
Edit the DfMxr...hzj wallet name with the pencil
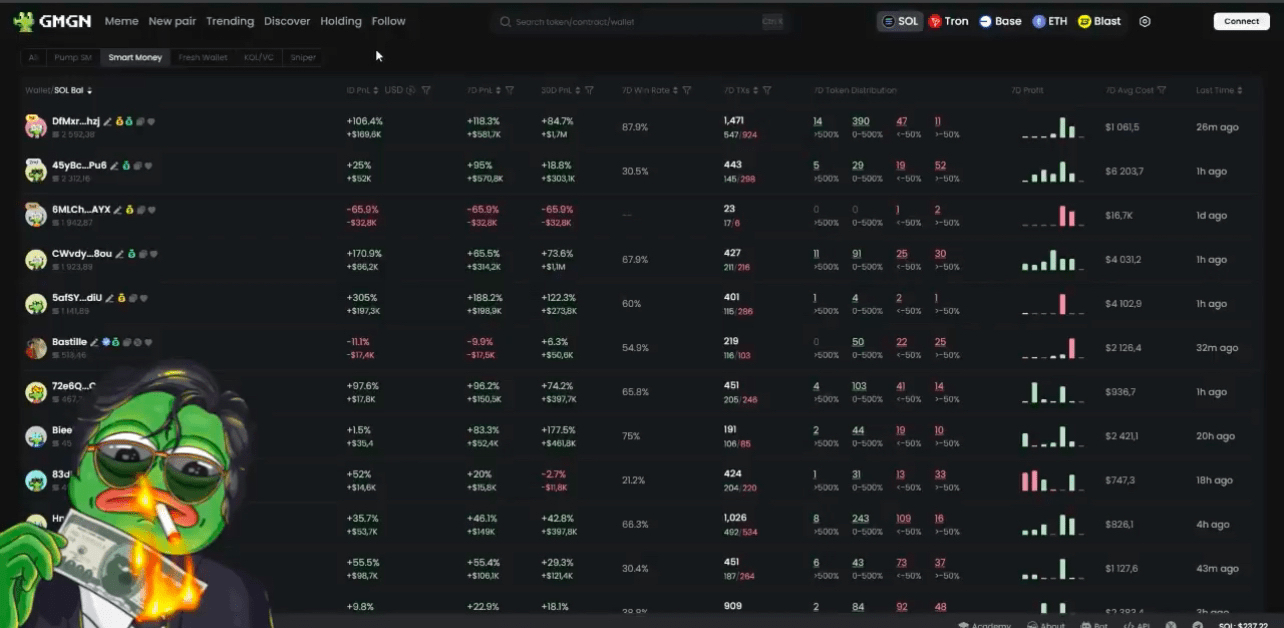[x=107, y=121]
